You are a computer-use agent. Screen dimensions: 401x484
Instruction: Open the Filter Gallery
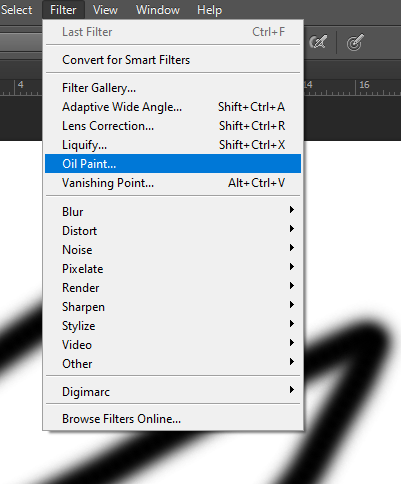pyautogui.click(x=173, y=88)
